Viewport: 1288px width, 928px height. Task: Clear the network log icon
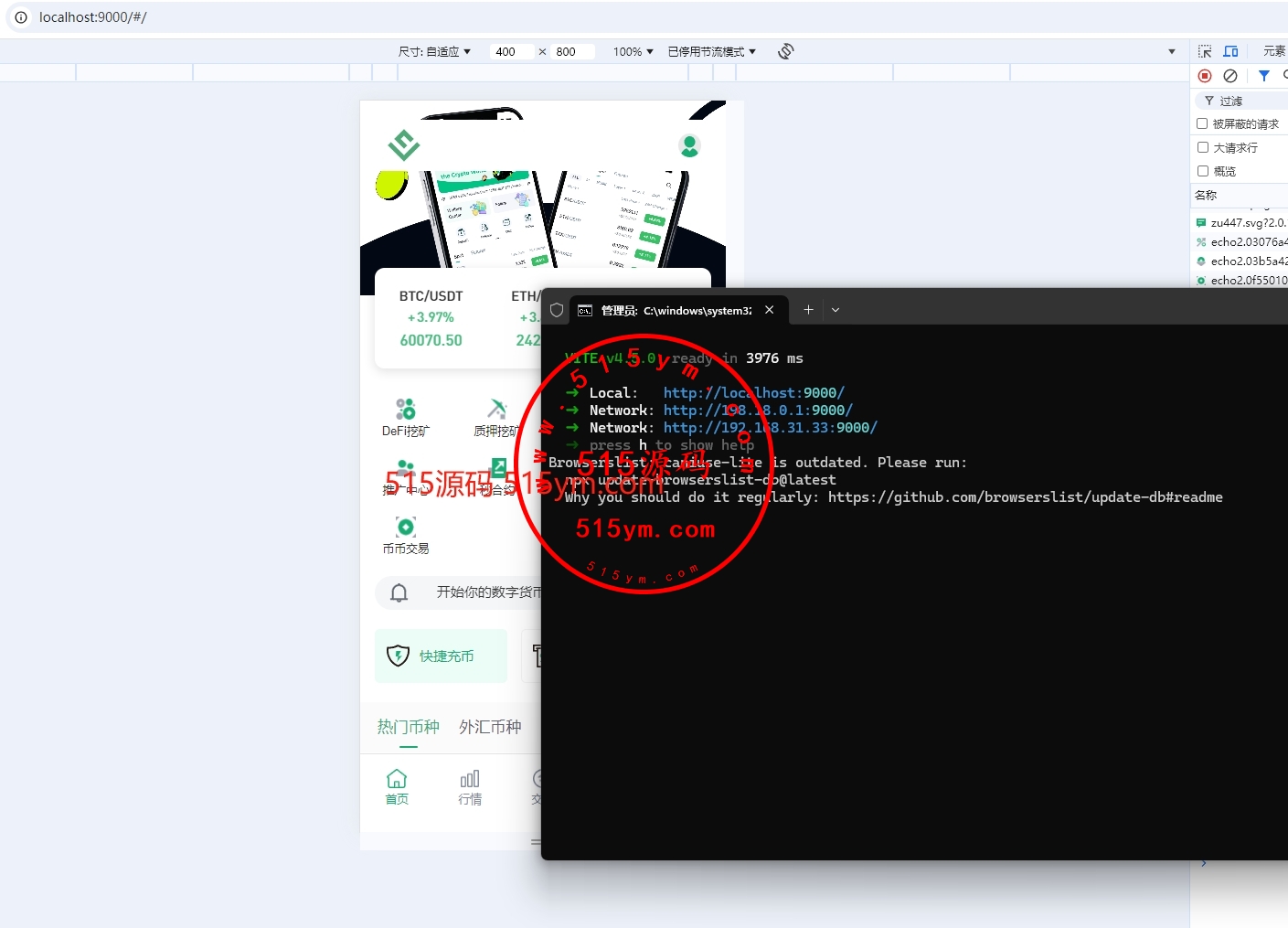pyautogui.click(x=1230, y=76)
